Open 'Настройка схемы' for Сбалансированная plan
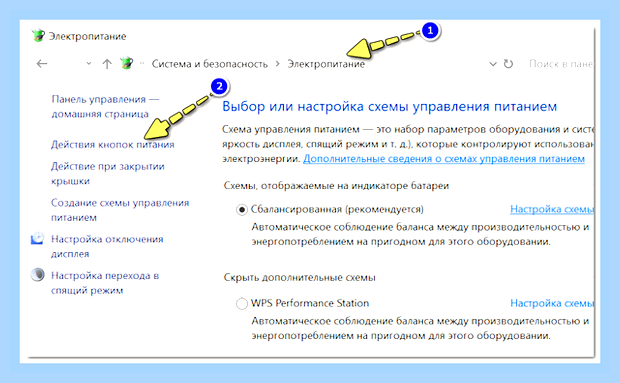This screenshot has height=383, width=620. (552, 209)
